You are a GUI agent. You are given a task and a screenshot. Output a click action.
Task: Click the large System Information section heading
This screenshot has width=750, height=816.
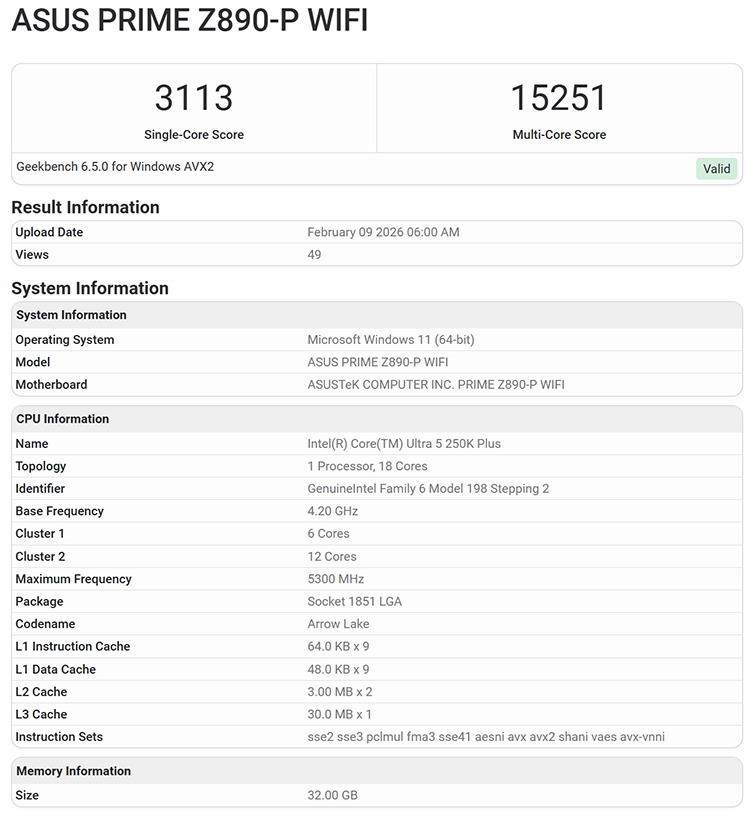tap(90, 288)
